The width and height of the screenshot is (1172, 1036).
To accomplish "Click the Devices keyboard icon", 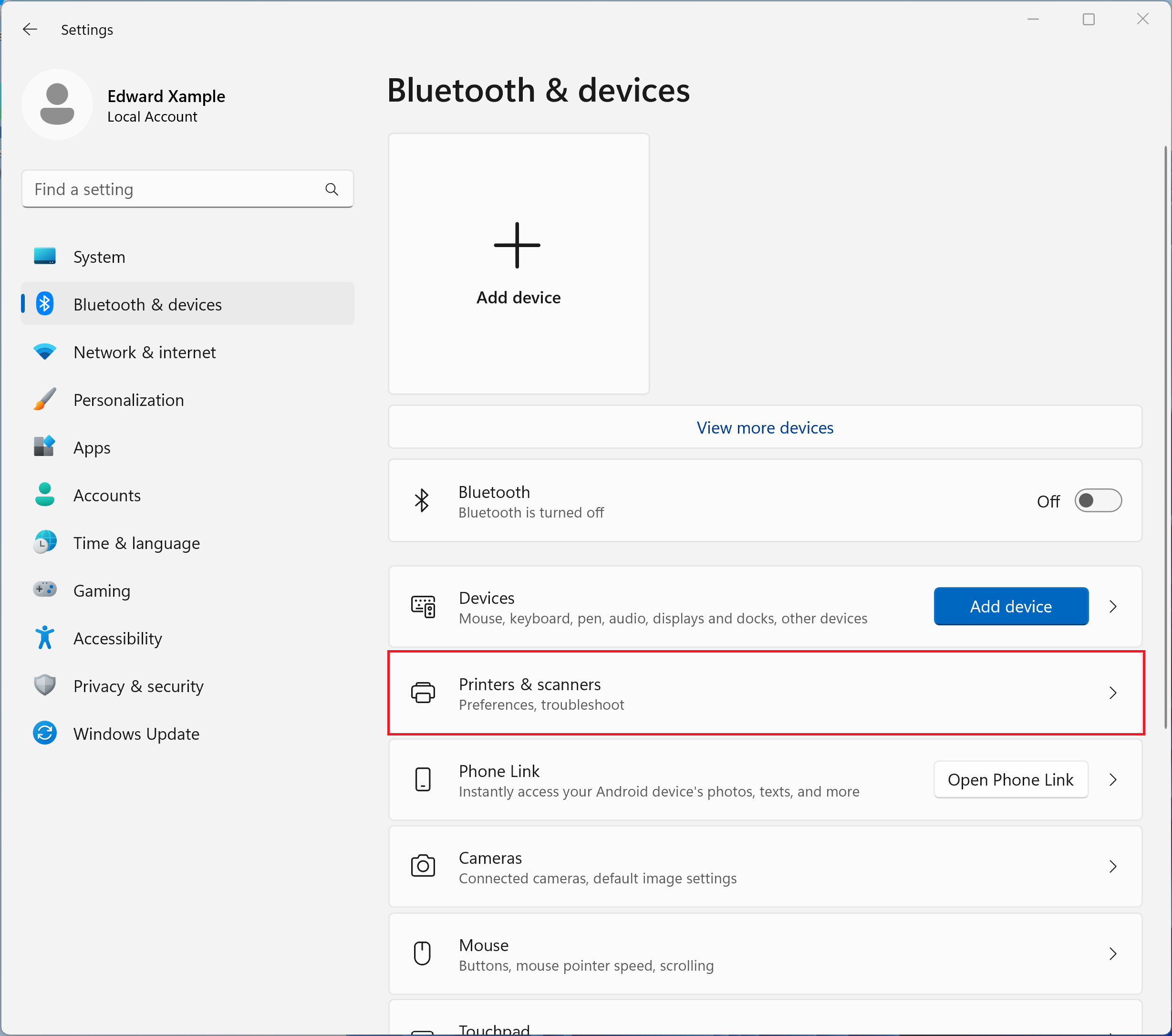I will point(423,607).
